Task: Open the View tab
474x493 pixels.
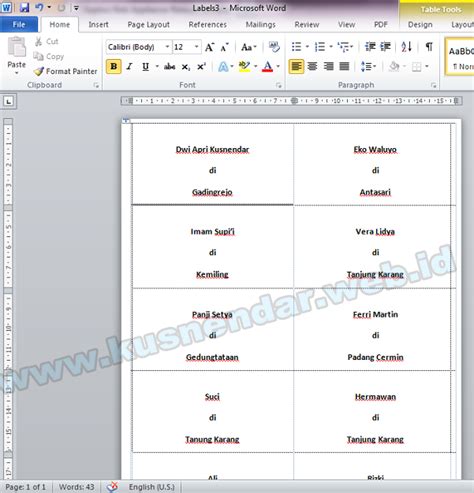Action: 346,24
